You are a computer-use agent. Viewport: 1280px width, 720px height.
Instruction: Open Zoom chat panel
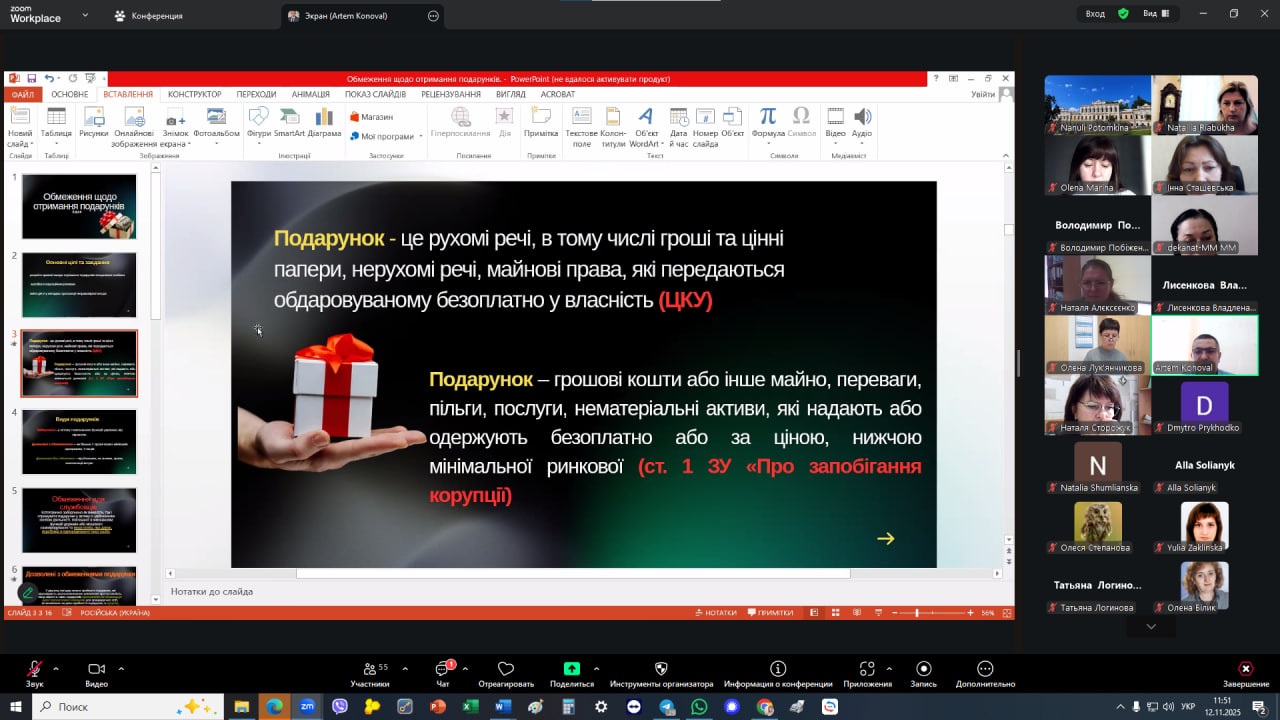(443, 670)
